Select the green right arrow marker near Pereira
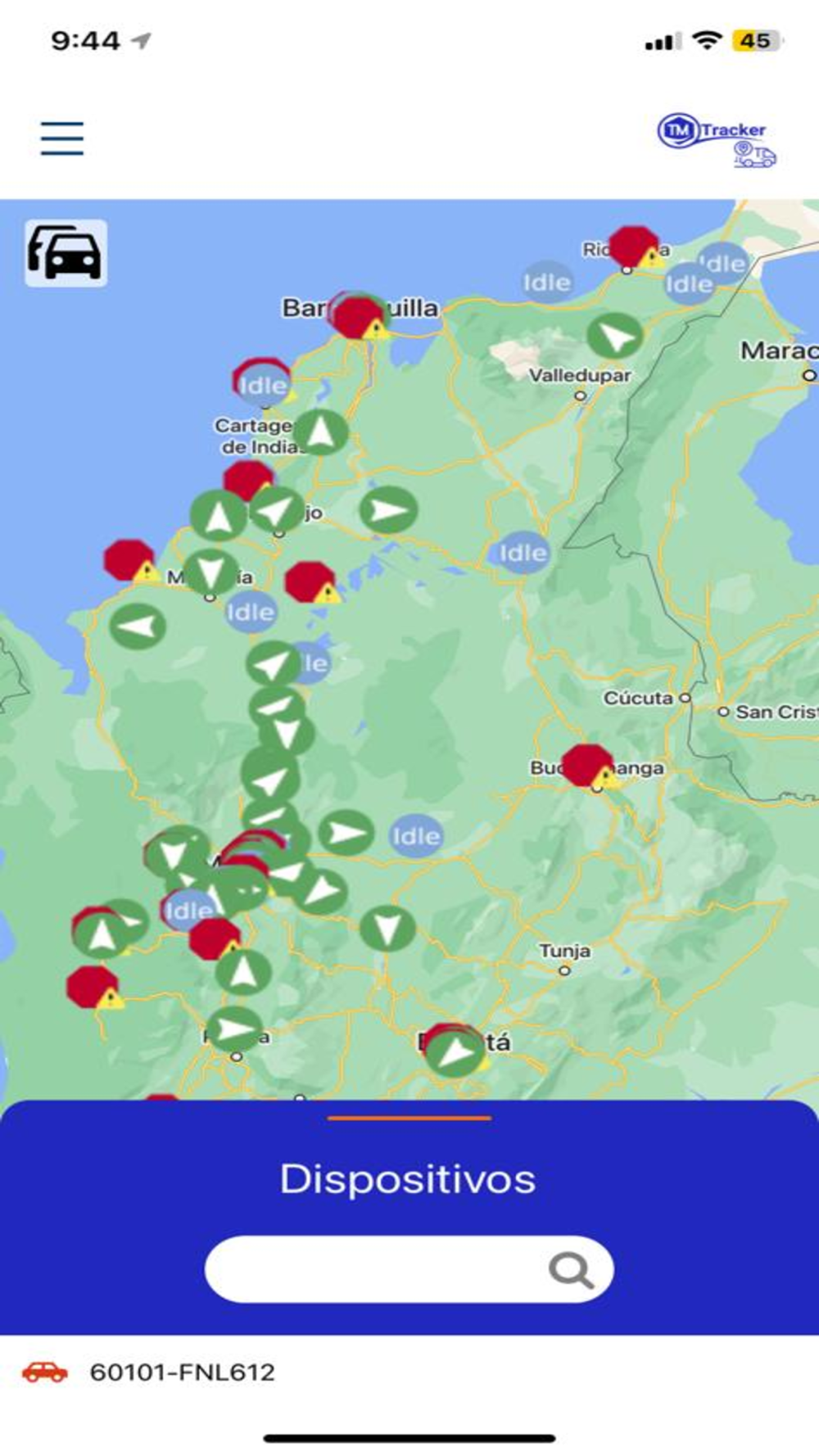 click(235, 1029)
